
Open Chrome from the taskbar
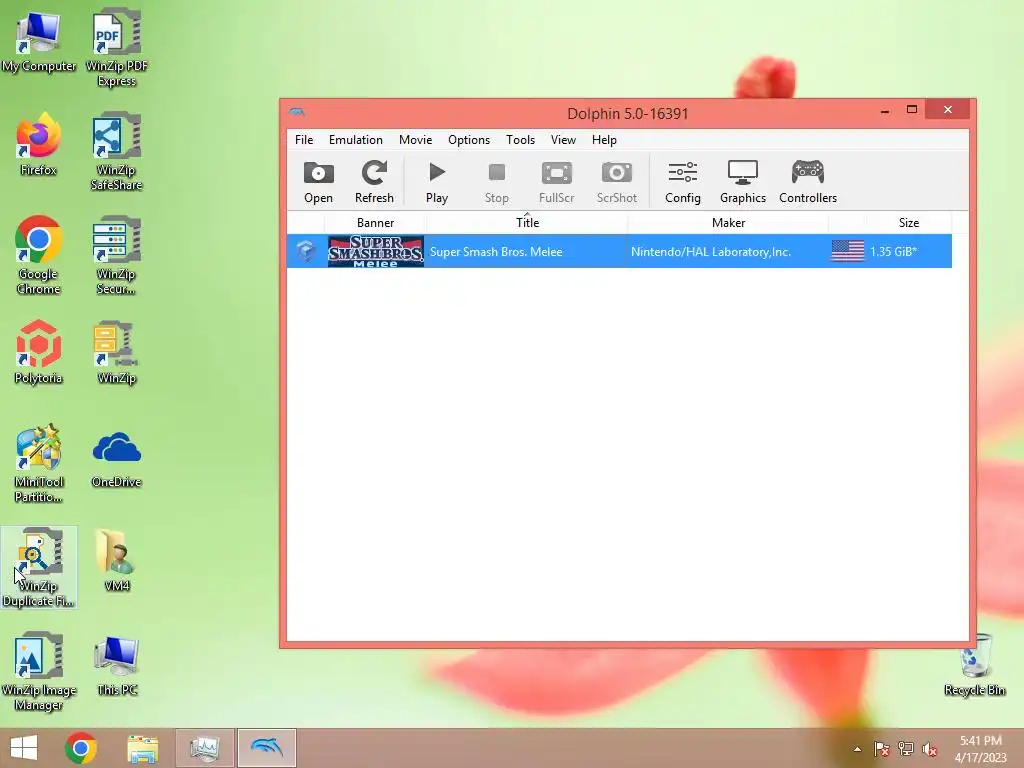[x=81, y=748]
